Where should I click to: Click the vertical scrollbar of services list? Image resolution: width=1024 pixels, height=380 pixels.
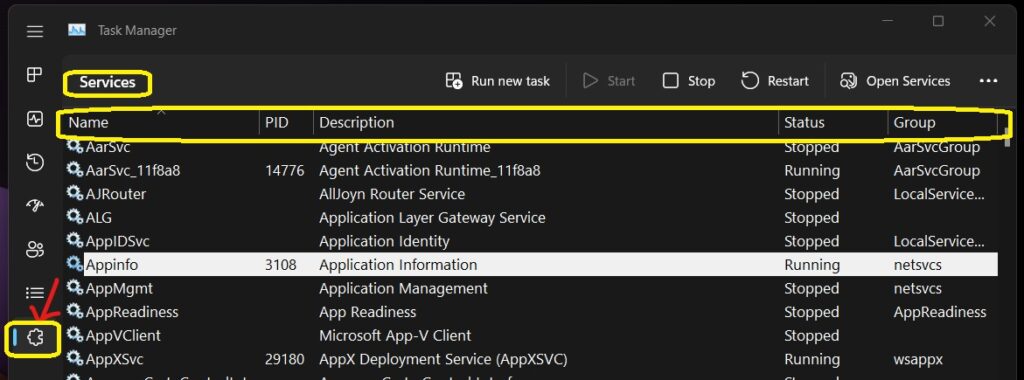1007,137
